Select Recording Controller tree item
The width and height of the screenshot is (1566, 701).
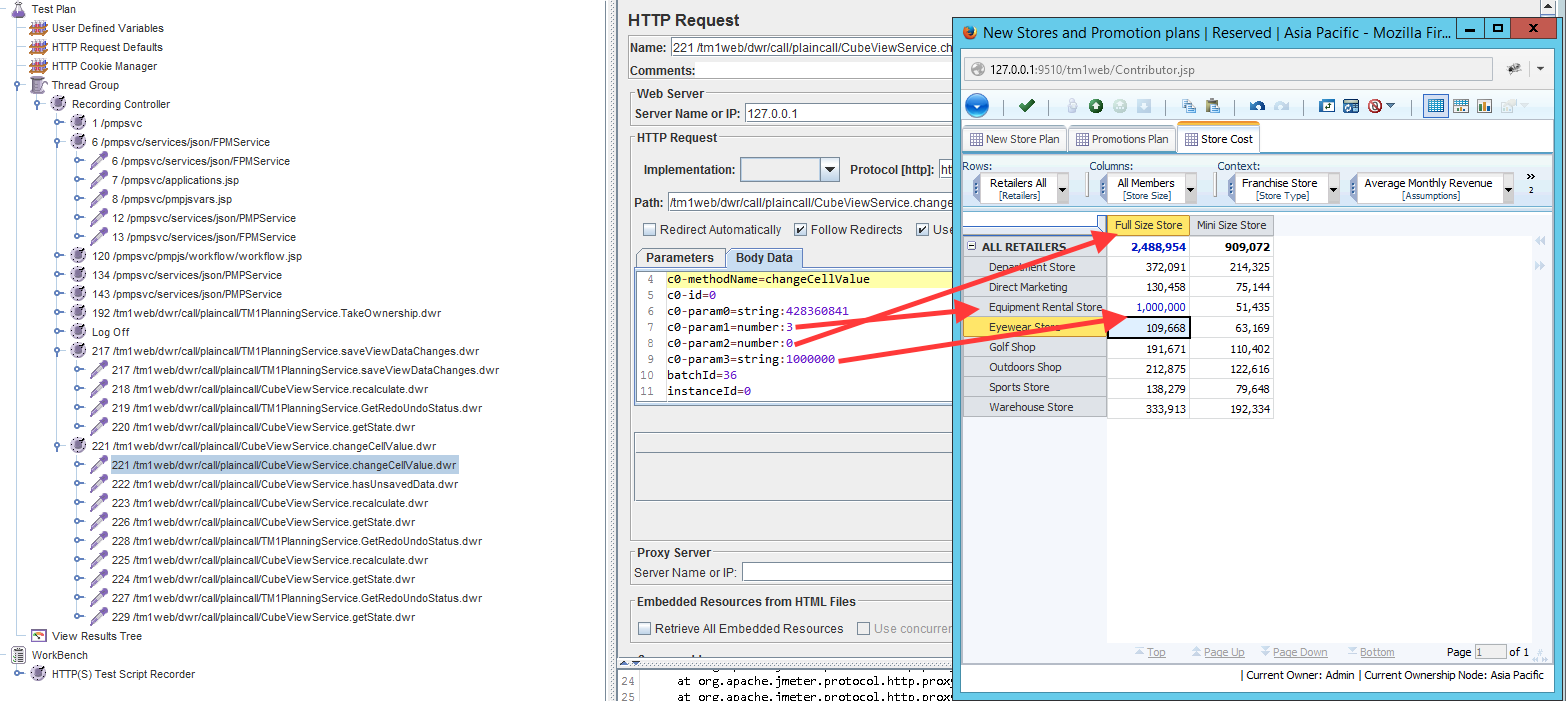tap(121, 104)
